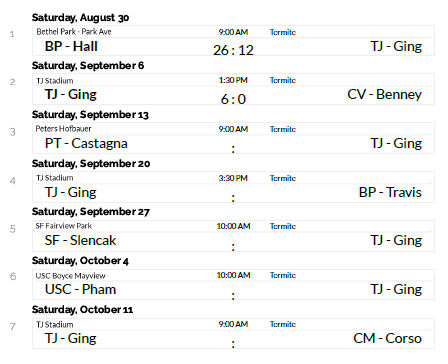The height and width of the screenshot is (364, 448).
Task: Select the Termite label in October 11 game
Action: click(x=283, y=324)
